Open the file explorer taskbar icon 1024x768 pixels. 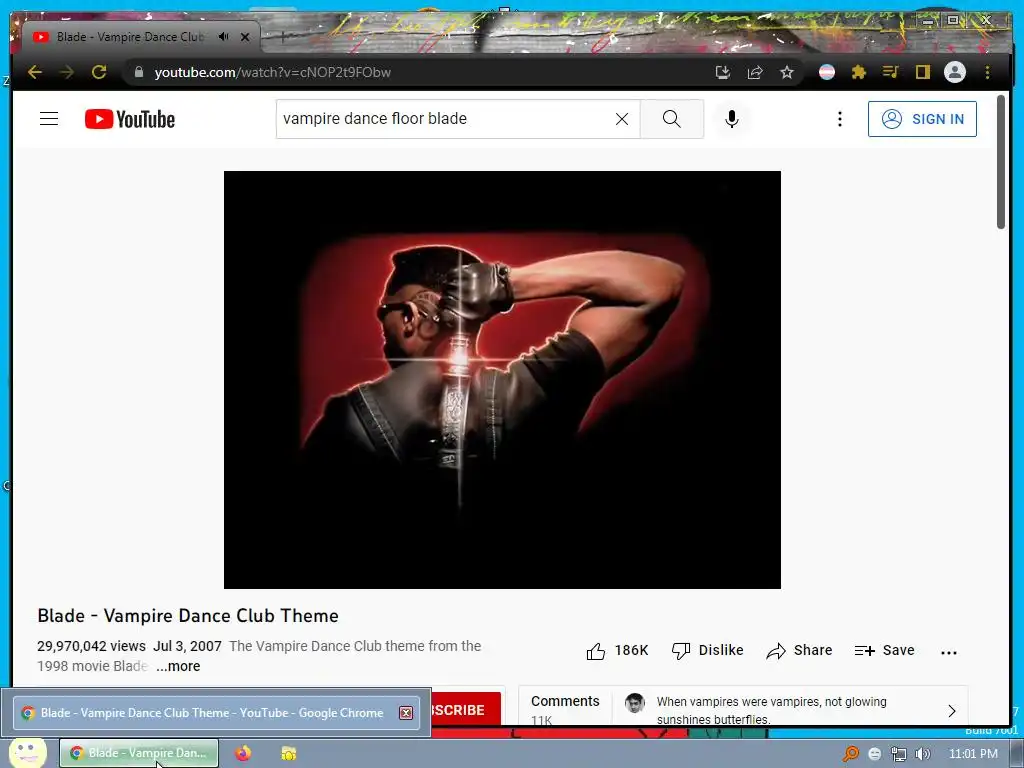coord(289,753)
